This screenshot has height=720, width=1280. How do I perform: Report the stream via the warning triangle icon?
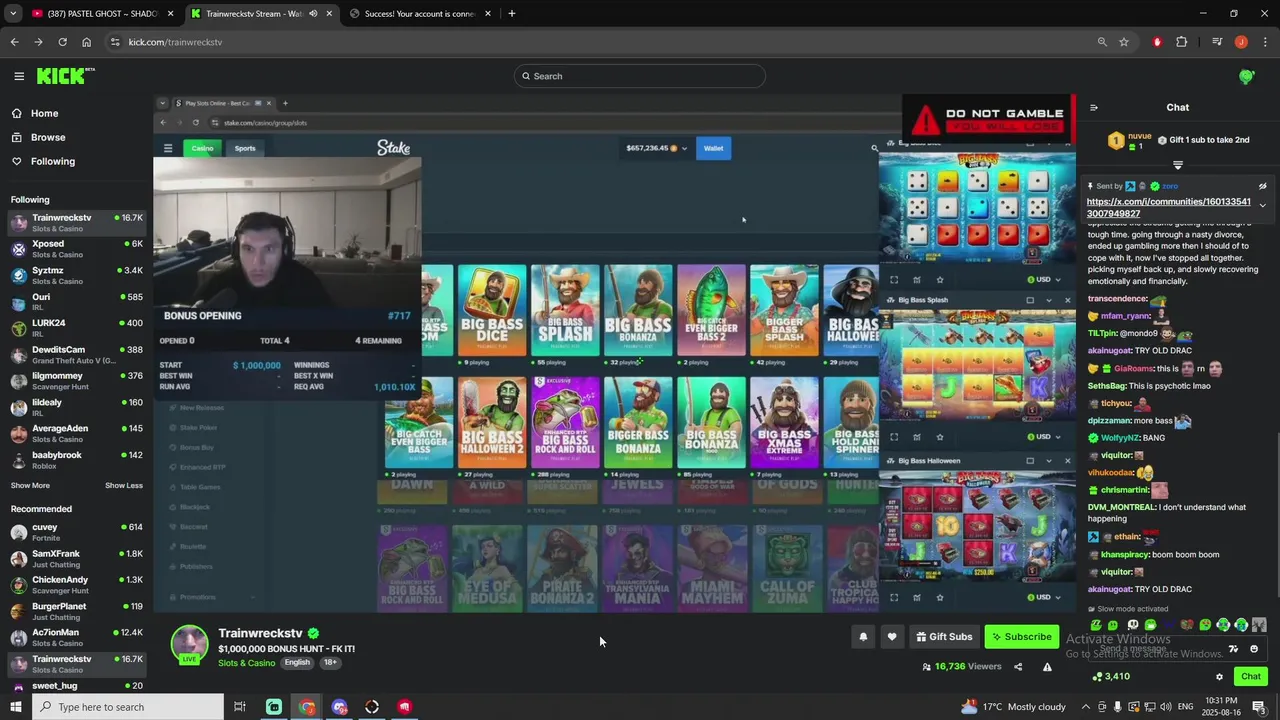tap(1047, 667)
